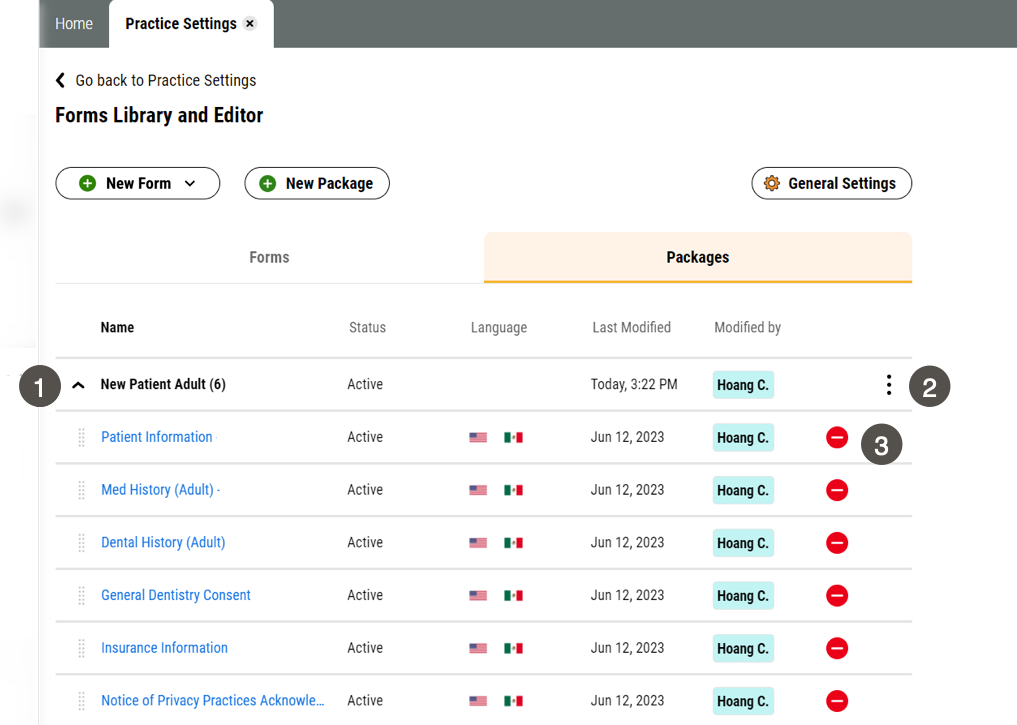This screenshot has width=1017, height=725.
Task: Click the US flag for Patient Information
Action: point(478,437)
